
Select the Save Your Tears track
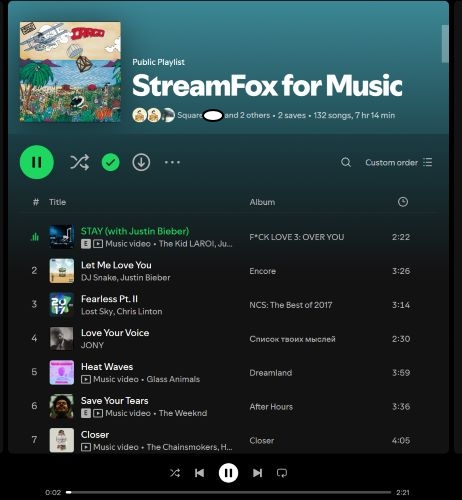click(x=115, y=401)
